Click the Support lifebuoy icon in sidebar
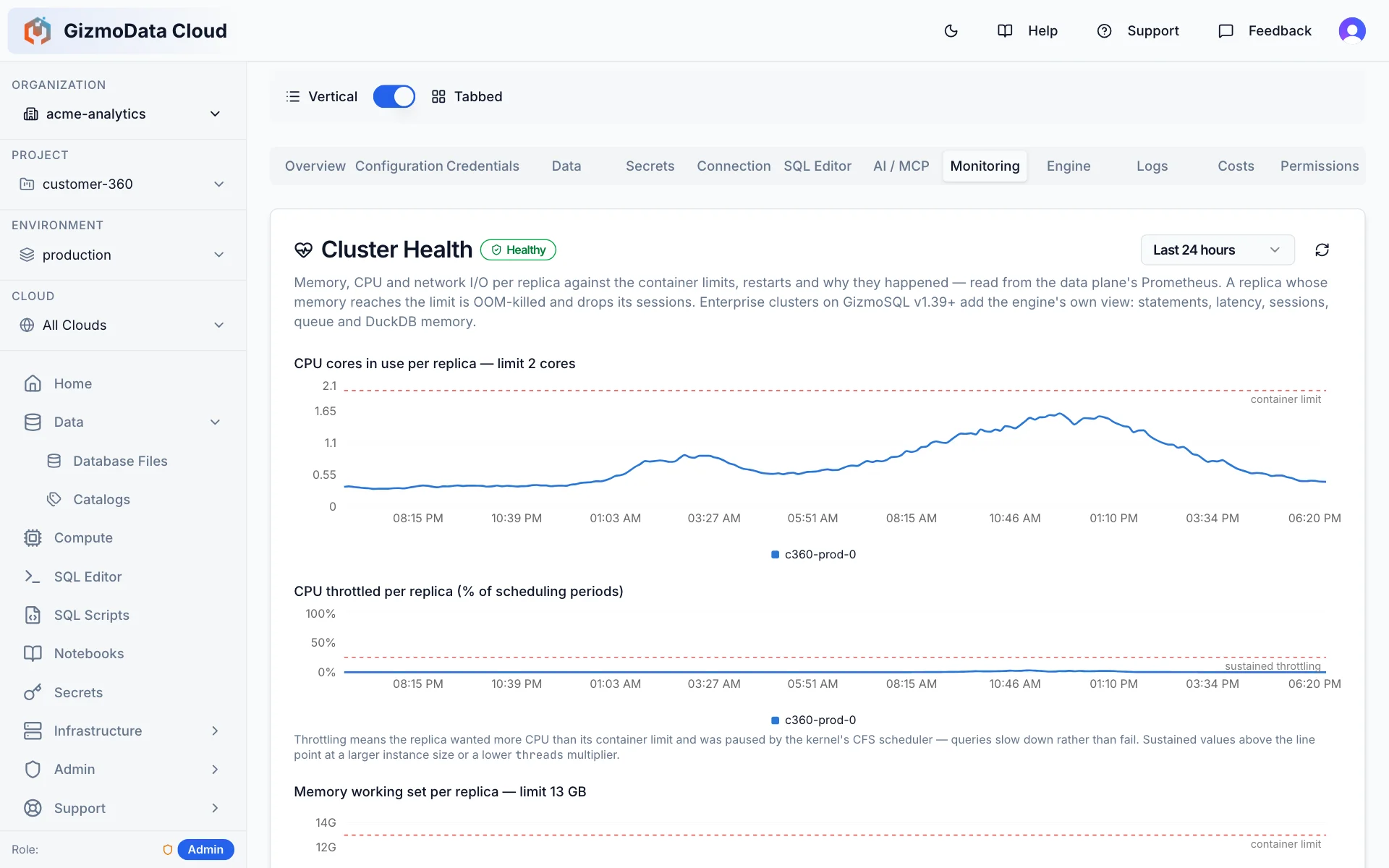The height and width of the screenshot is (868, 1389). coord(33,808)
